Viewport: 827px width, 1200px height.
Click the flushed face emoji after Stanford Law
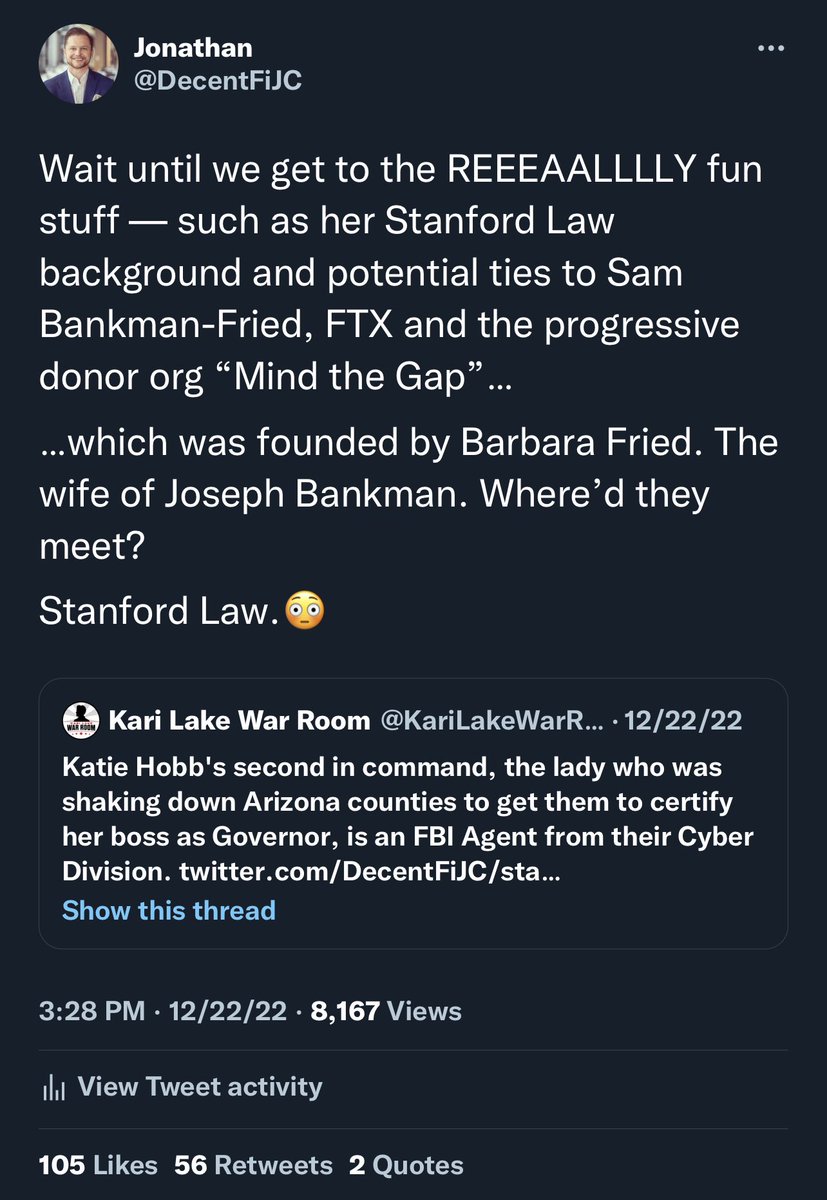click(x=304, y=611)
